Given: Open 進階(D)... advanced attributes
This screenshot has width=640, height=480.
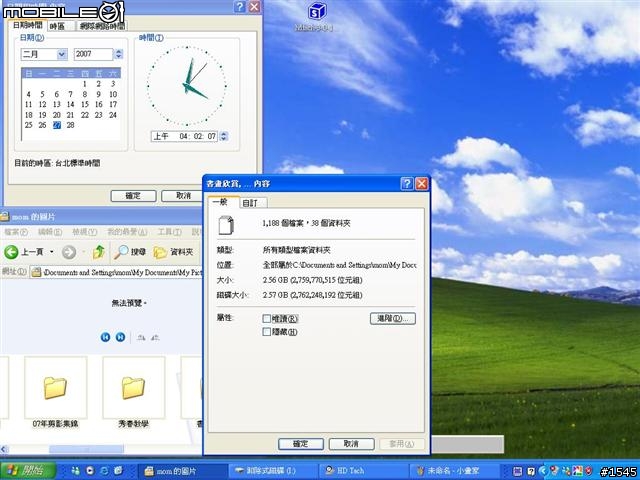Looking at the screenshot, I should tap(393, 318).
